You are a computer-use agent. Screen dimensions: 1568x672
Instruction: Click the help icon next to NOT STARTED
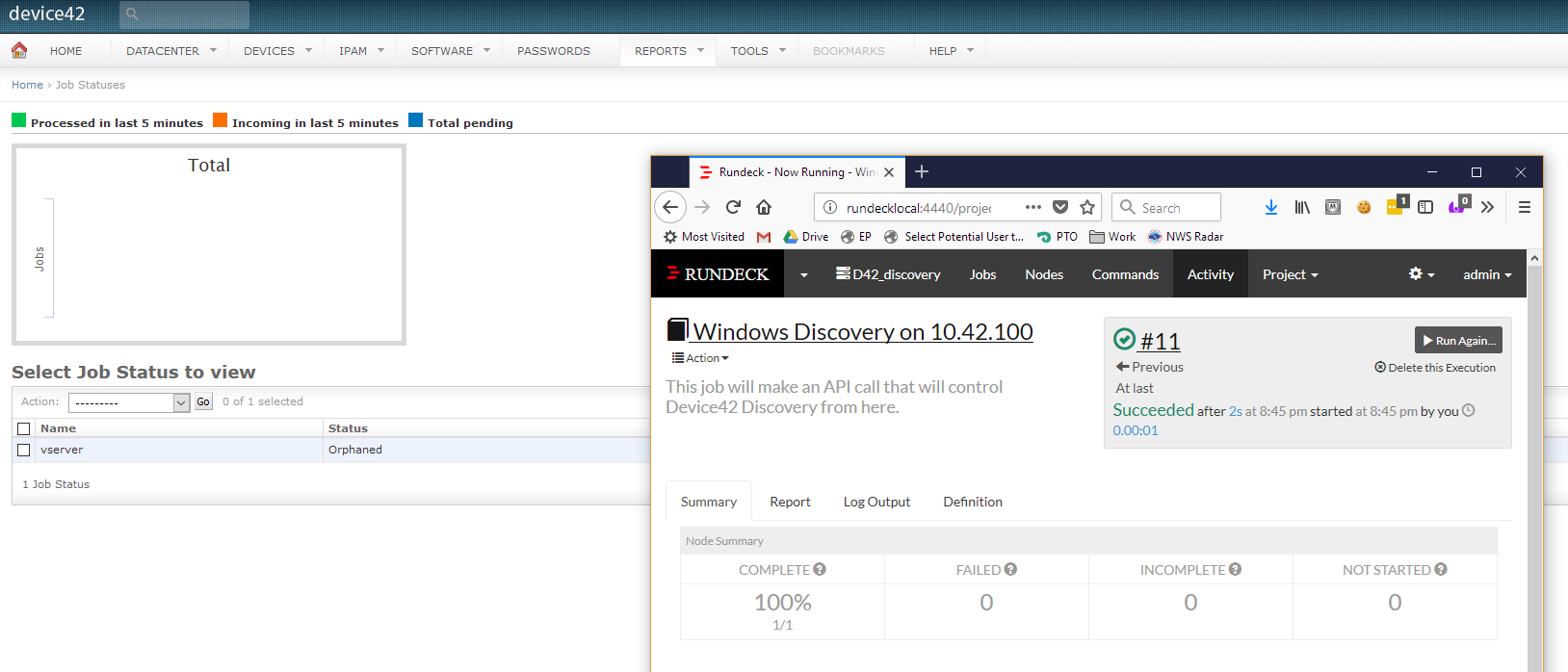(1441, 569)
